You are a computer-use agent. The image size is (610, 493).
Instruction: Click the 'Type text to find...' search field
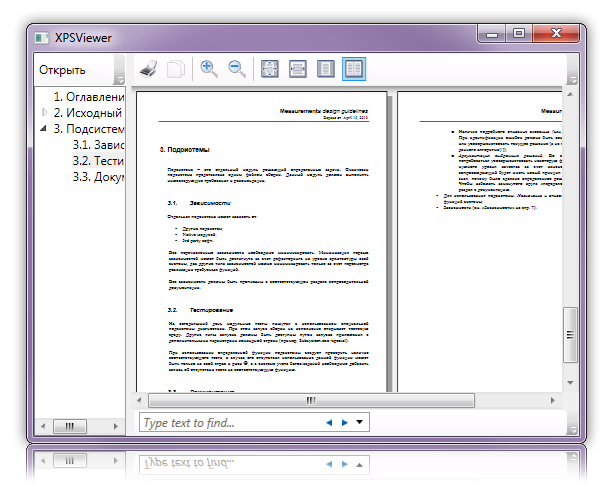click(x=230, y=422)
